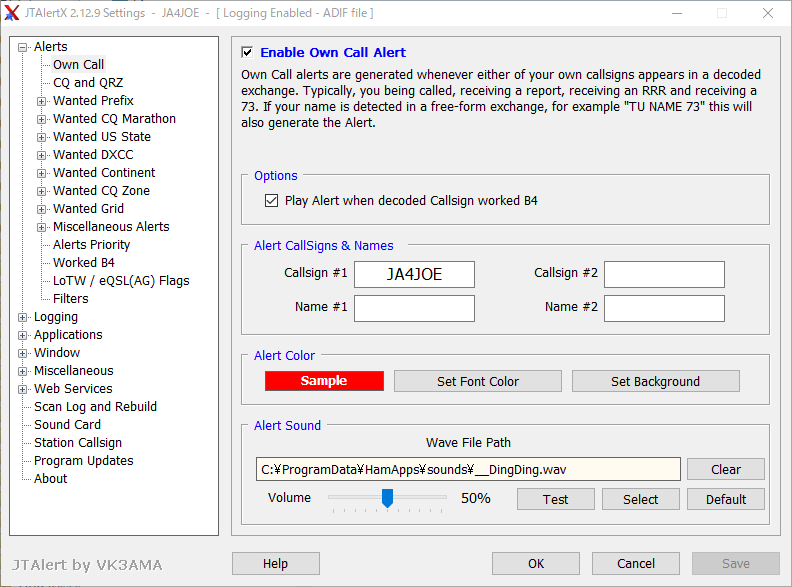The width and height of the screenshot is (792, 587).
Task: Select Own Call in the settings tree
Action: point(78,65)
